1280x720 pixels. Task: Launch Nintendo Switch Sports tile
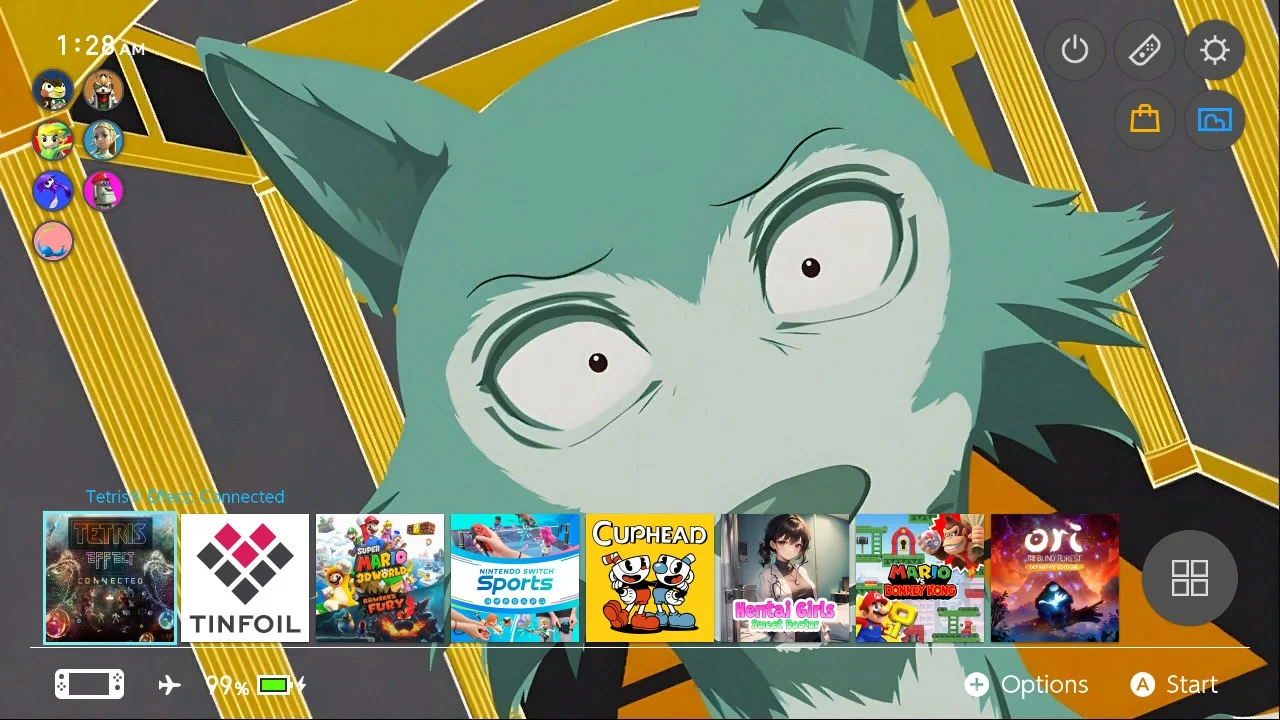pyautogui.click(x=515, y=578)
